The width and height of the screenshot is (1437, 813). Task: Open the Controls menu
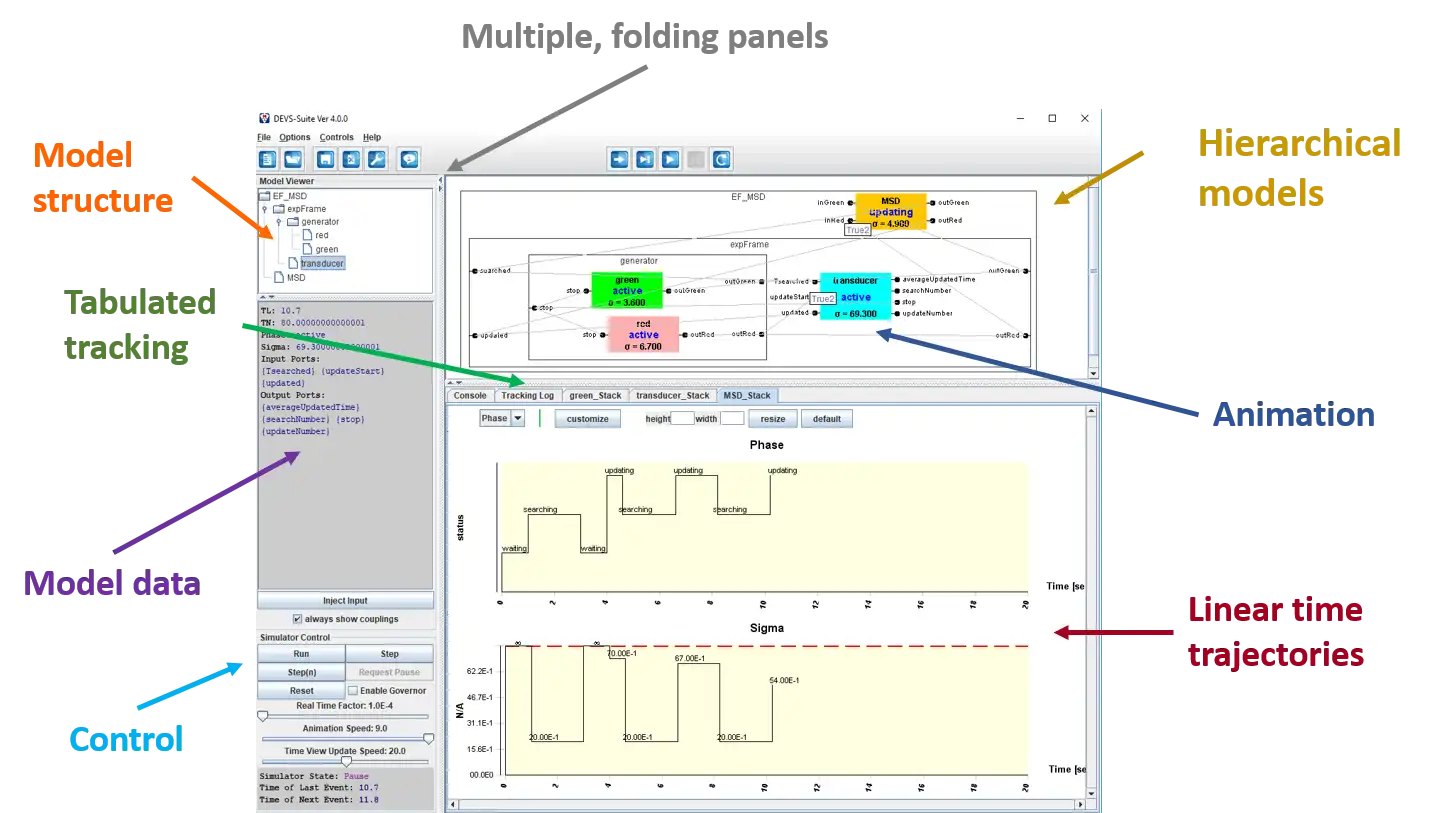[336, 137]
